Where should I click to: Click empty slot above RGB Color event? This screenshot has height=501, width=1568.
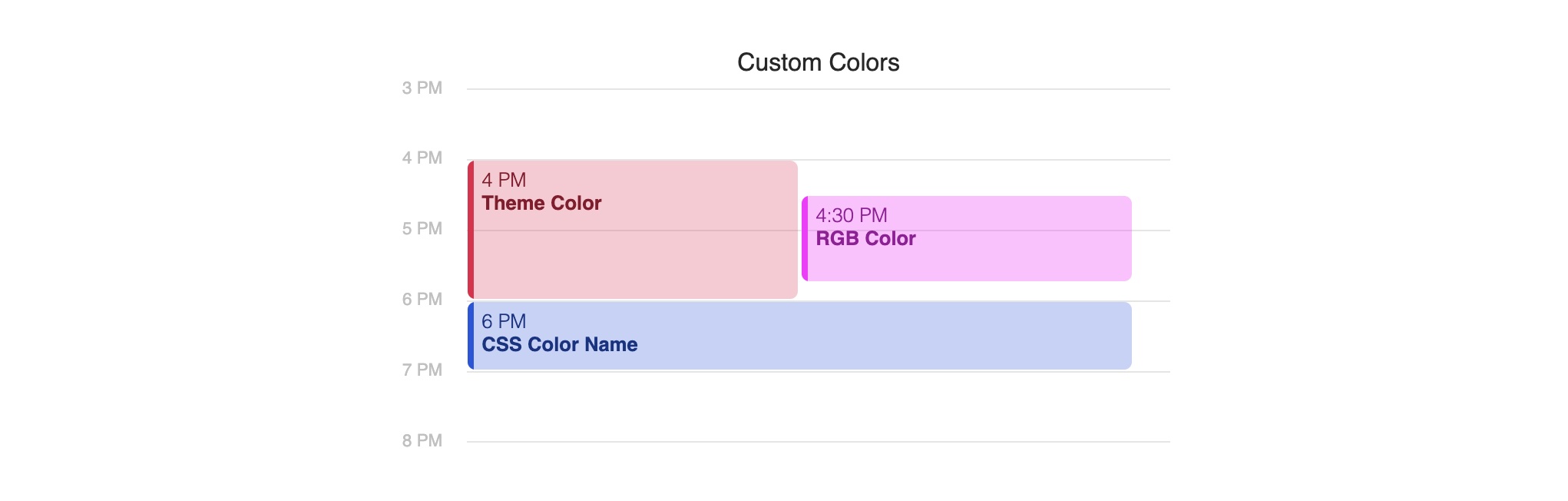pos(968,178)
